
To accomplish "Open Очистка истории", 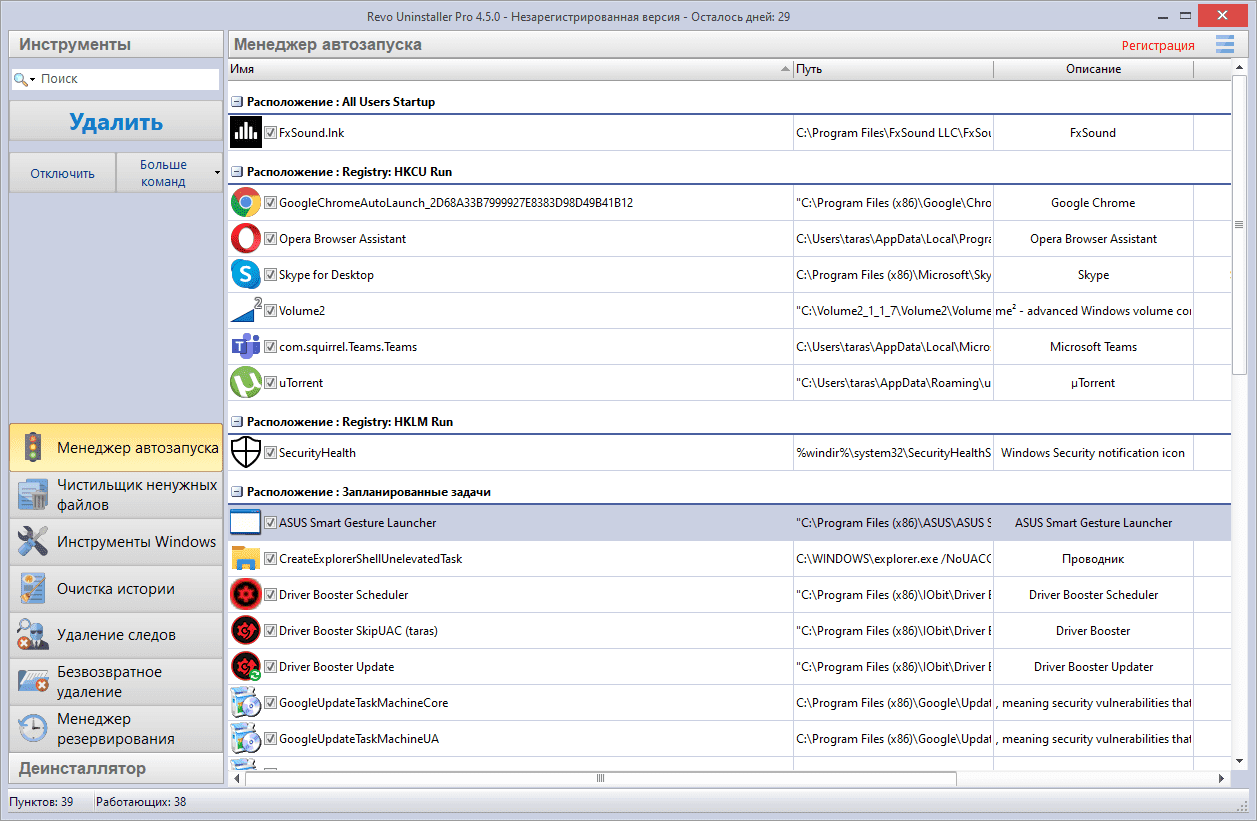I will [116, 589].
